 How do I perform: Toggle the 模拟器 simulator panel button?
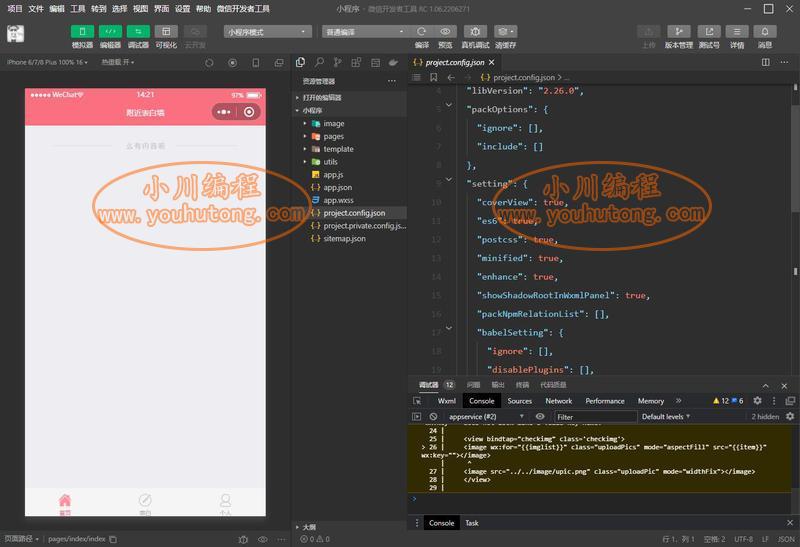click(x=82, y=32)
